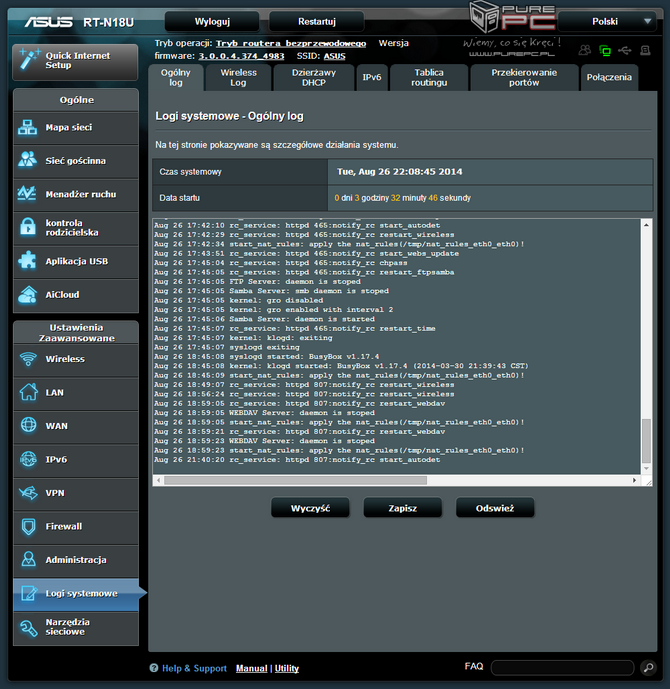Open Logi systemowe notepad icon
This screenshot has width=670, height=689.
click(29, 593)
